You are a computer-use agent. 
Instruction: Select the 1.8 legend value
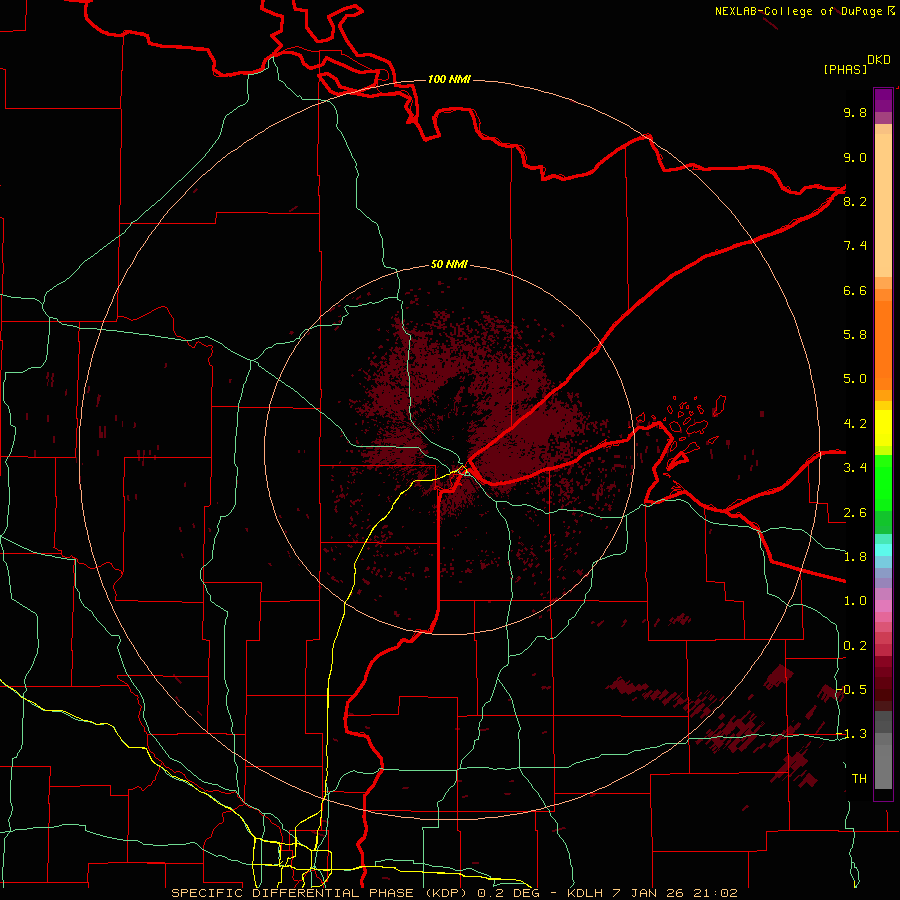pyautogui.click(x=855, y=557)
